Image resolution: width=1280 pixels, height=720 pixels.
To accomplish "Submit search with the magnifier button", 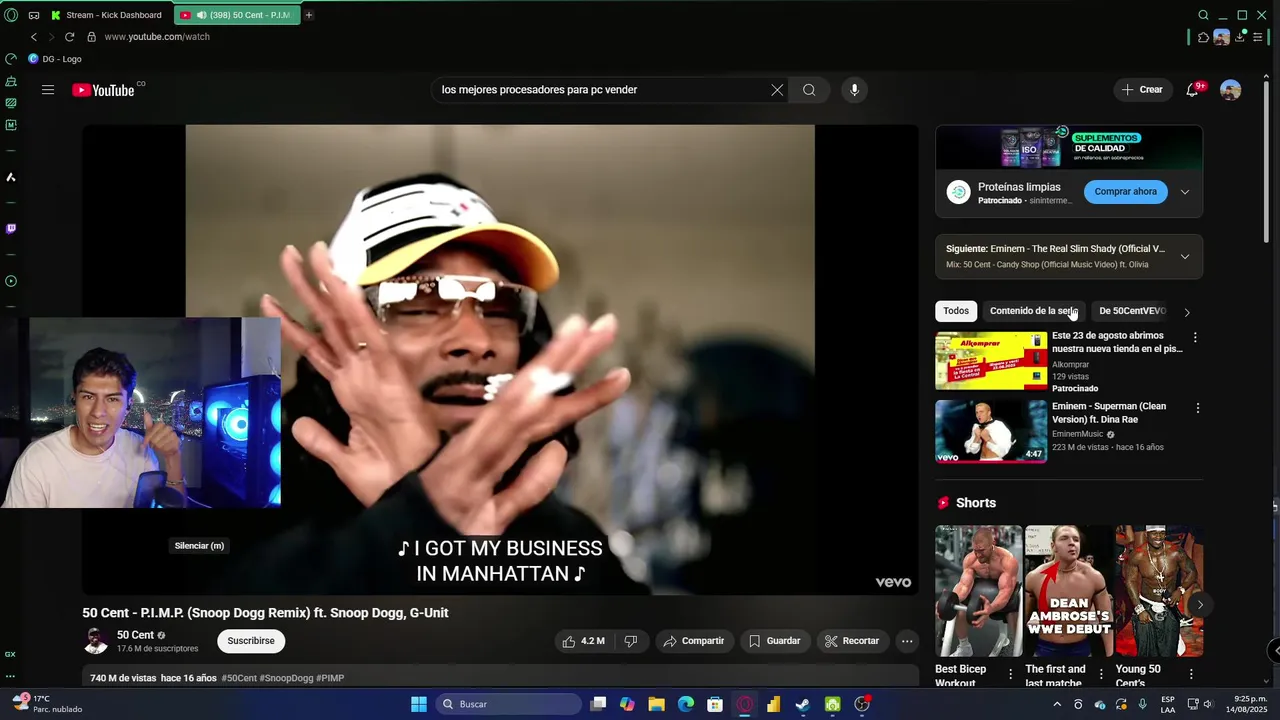I will click(x=809, y=90).
